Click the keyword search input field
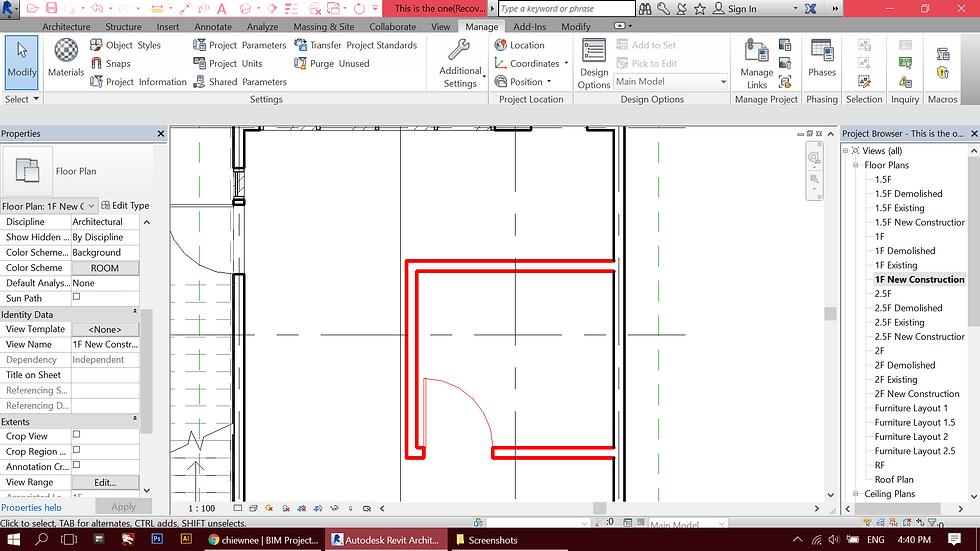The width and height of the screenshot is (980, 551). 567,9
